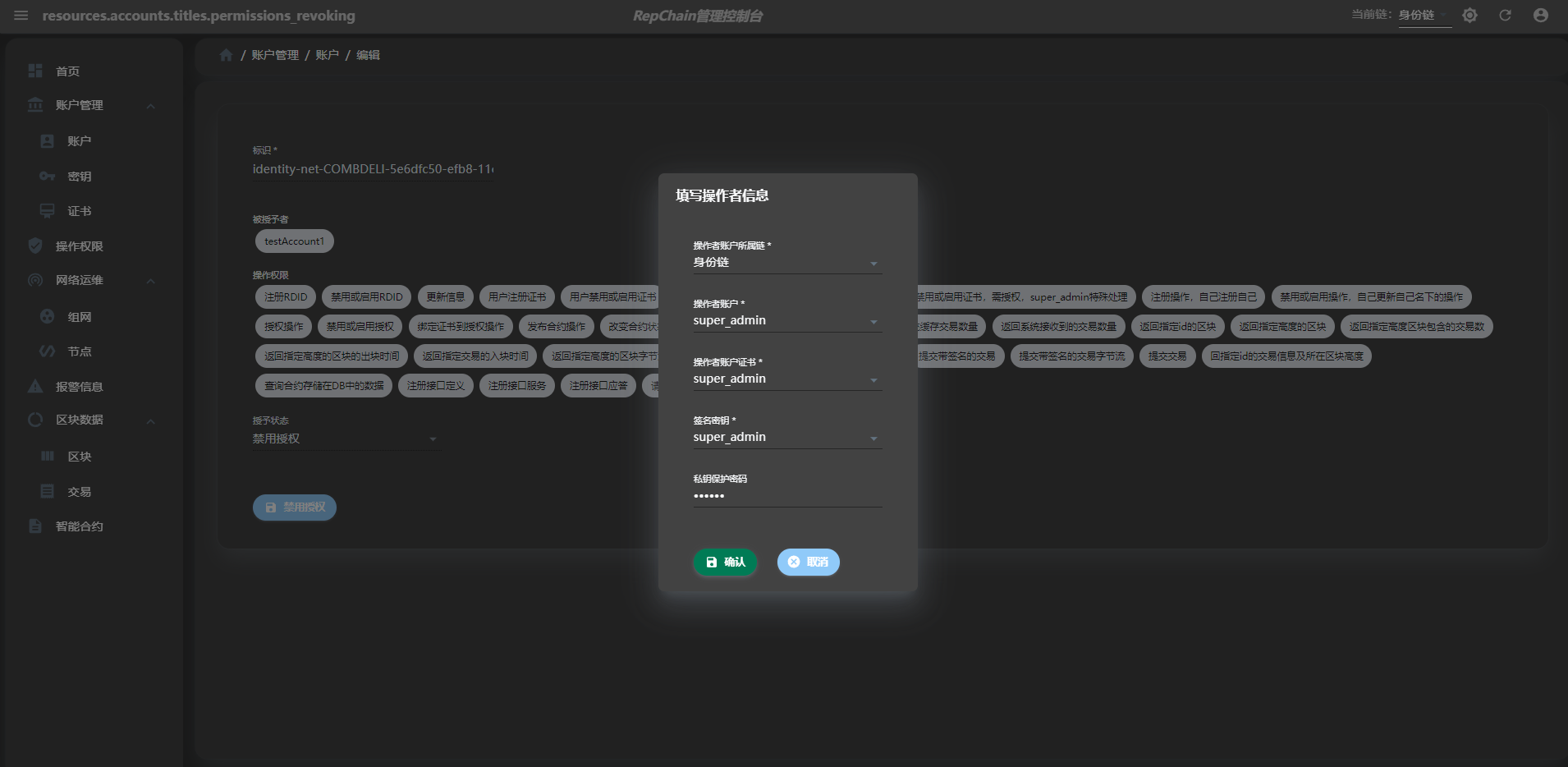Click the 标识 identifier field

coord(374,169)
